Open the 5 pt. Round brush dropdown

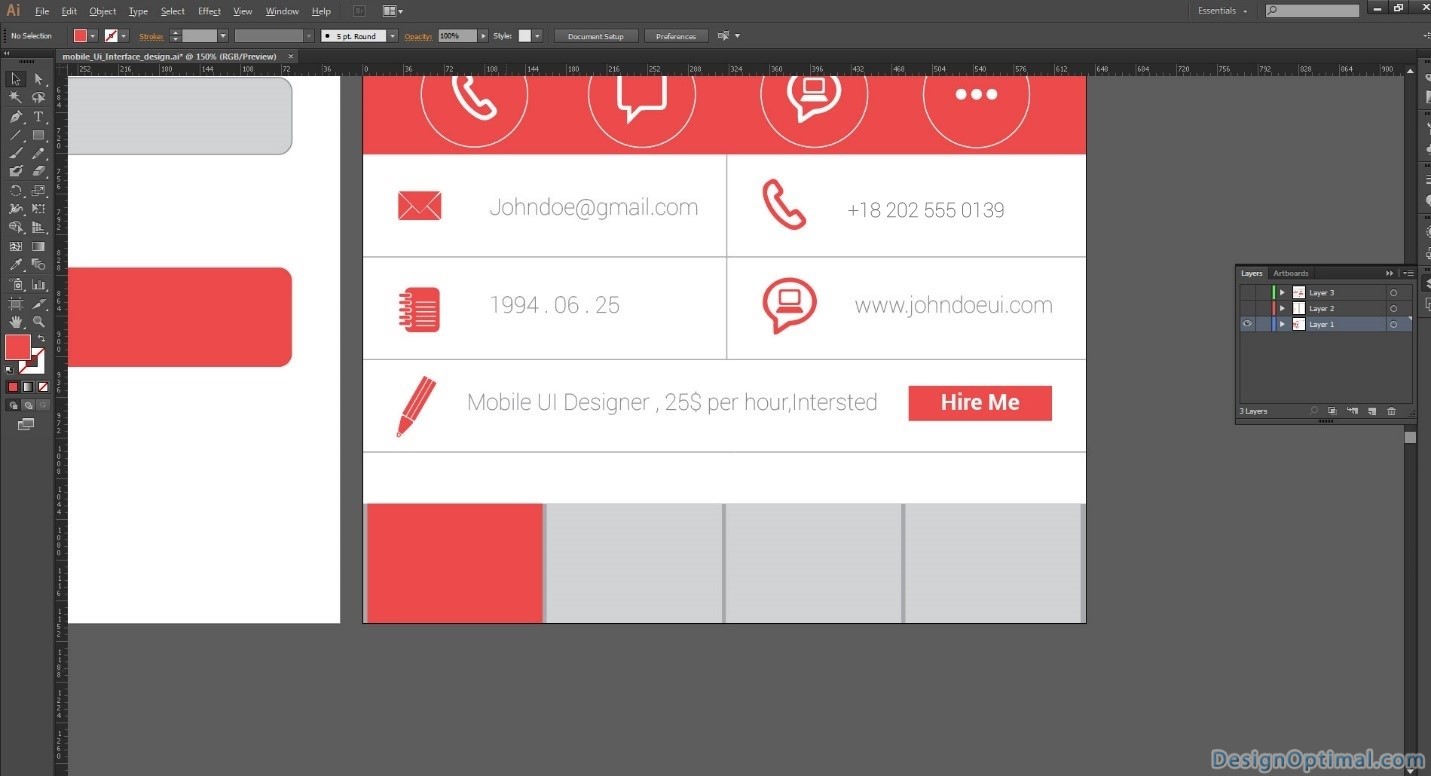click(392, 36)
